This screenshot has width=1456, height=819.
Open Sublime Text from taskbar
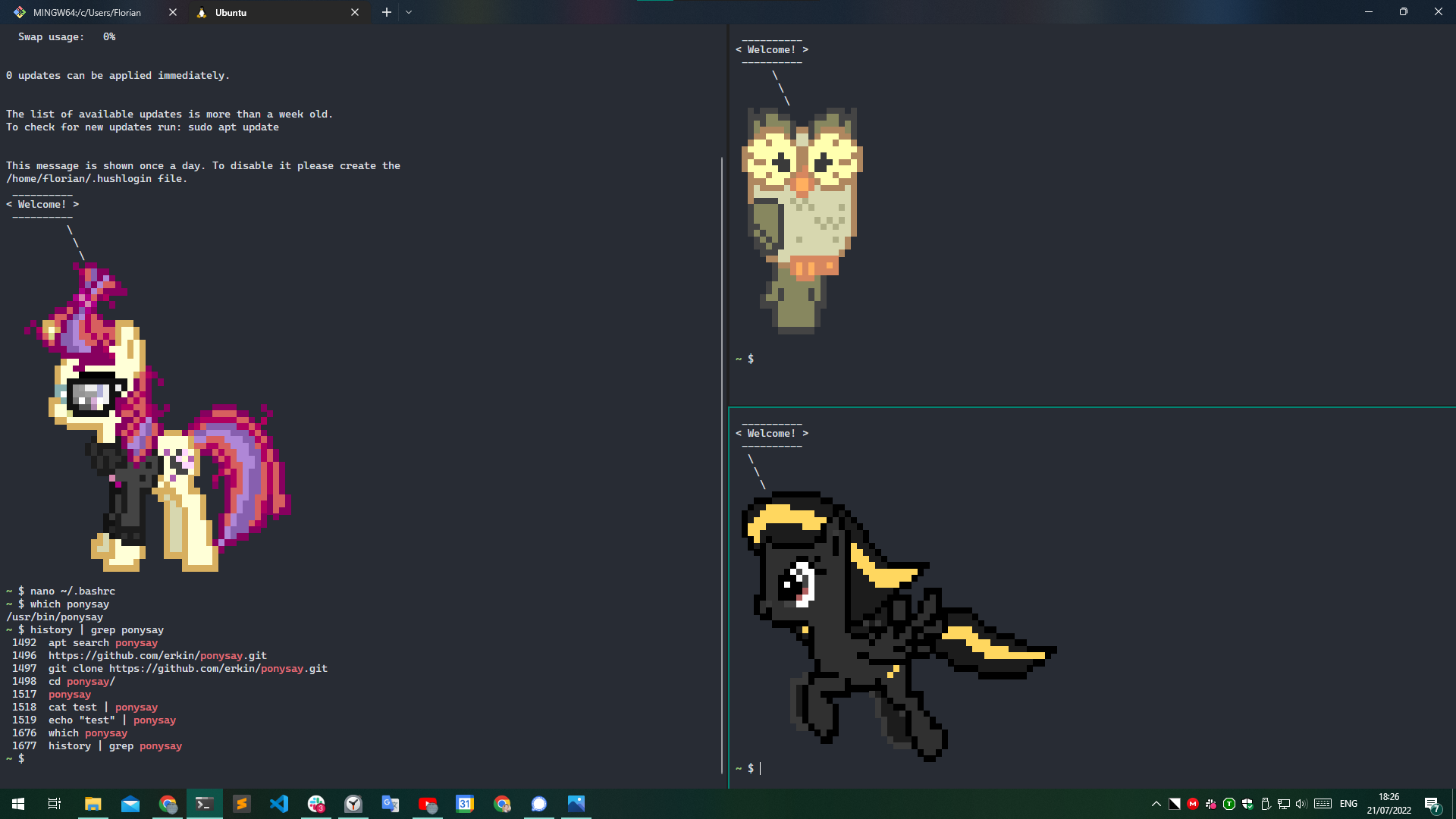click(242, 804)
